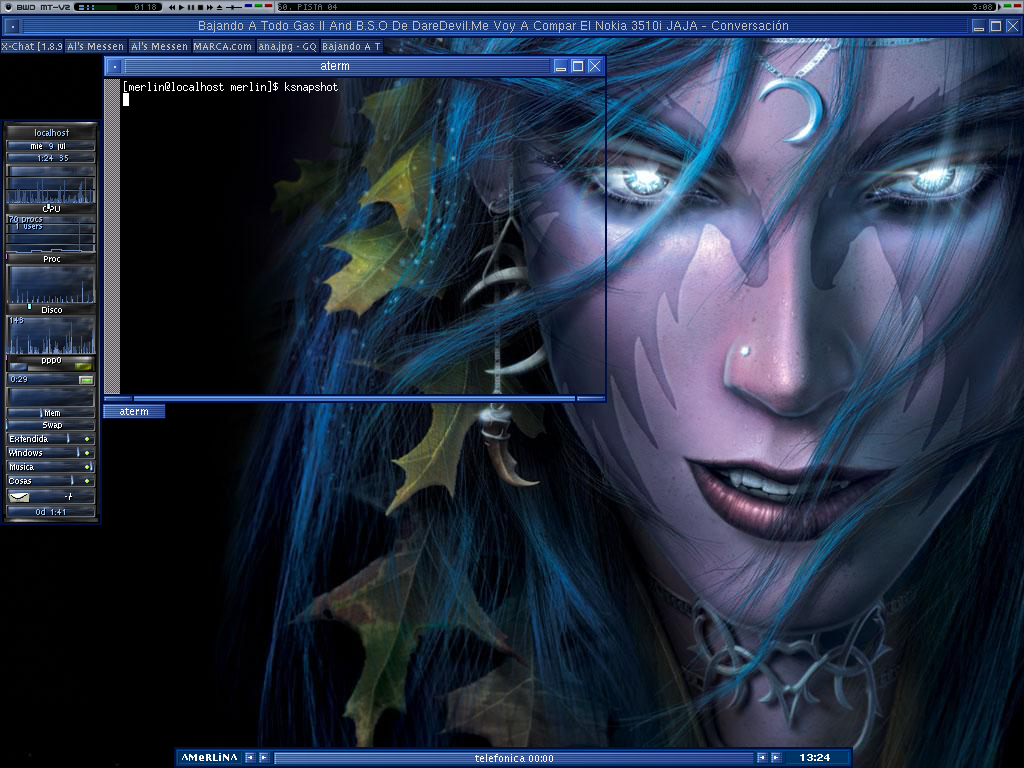The image size is (1024, 768).
Task: Click the uptime 0d 1:41 display
Action: (x=51, y=512)
